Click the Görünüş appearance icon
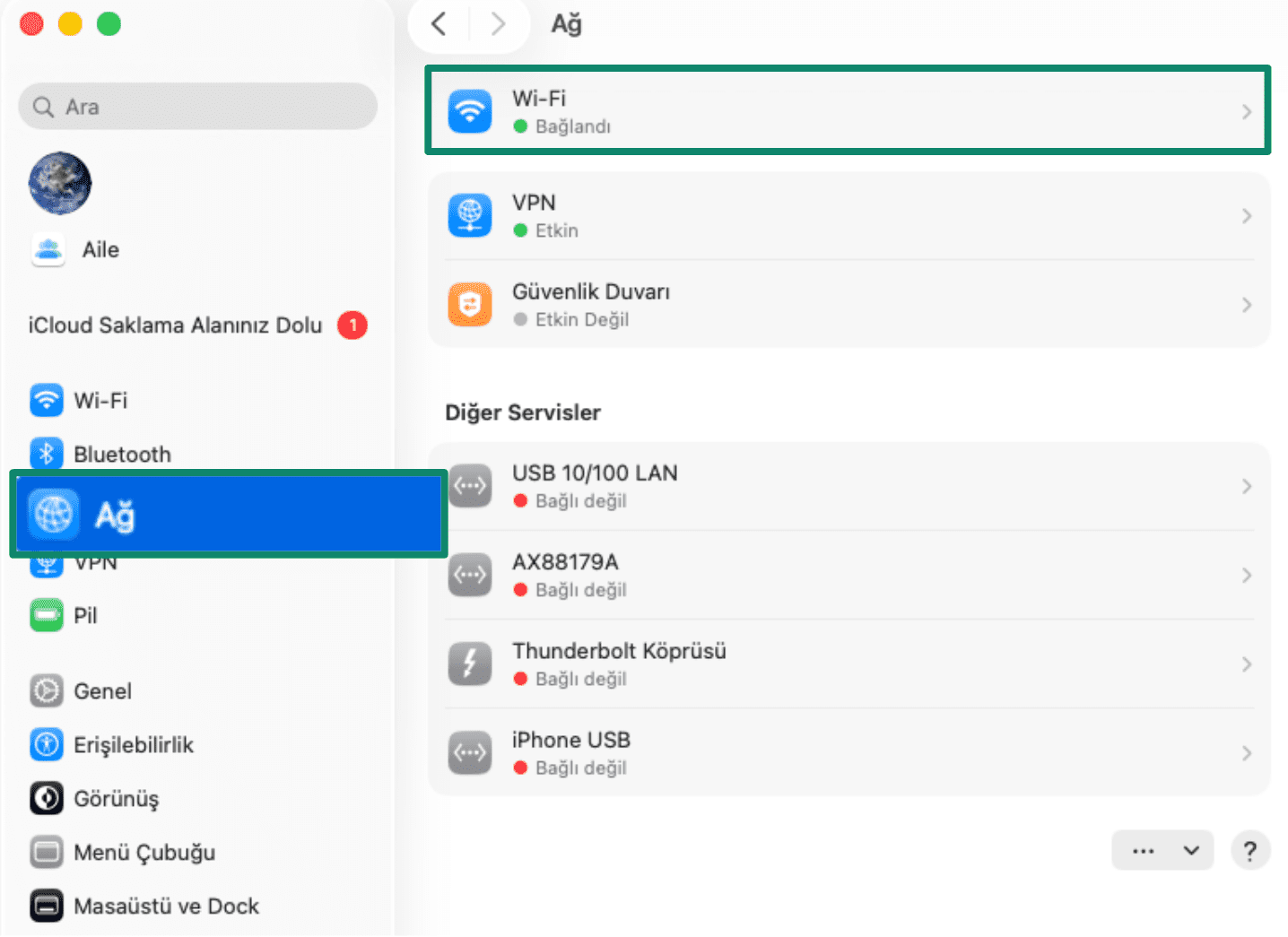This screenshot has height=937, width=1288. [x=46, y=798]
